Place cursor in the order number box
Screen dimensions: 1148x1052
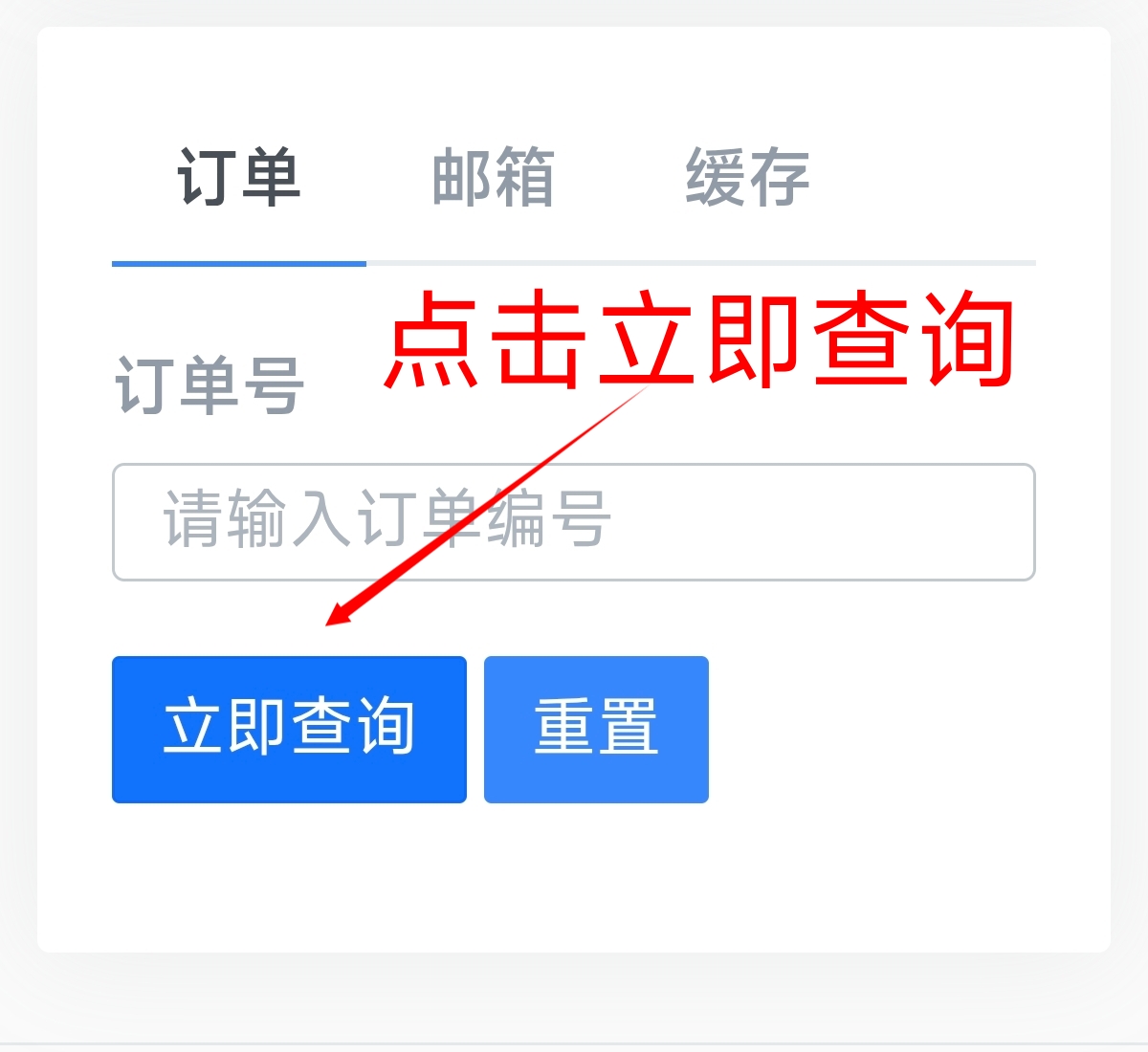click(574, 522)
